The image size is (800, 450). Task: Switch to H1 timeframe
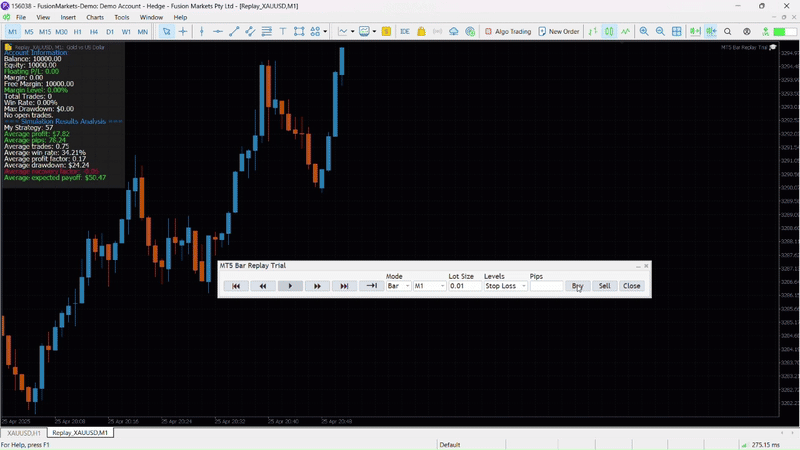pyautogui.click(x=78, y=32)
